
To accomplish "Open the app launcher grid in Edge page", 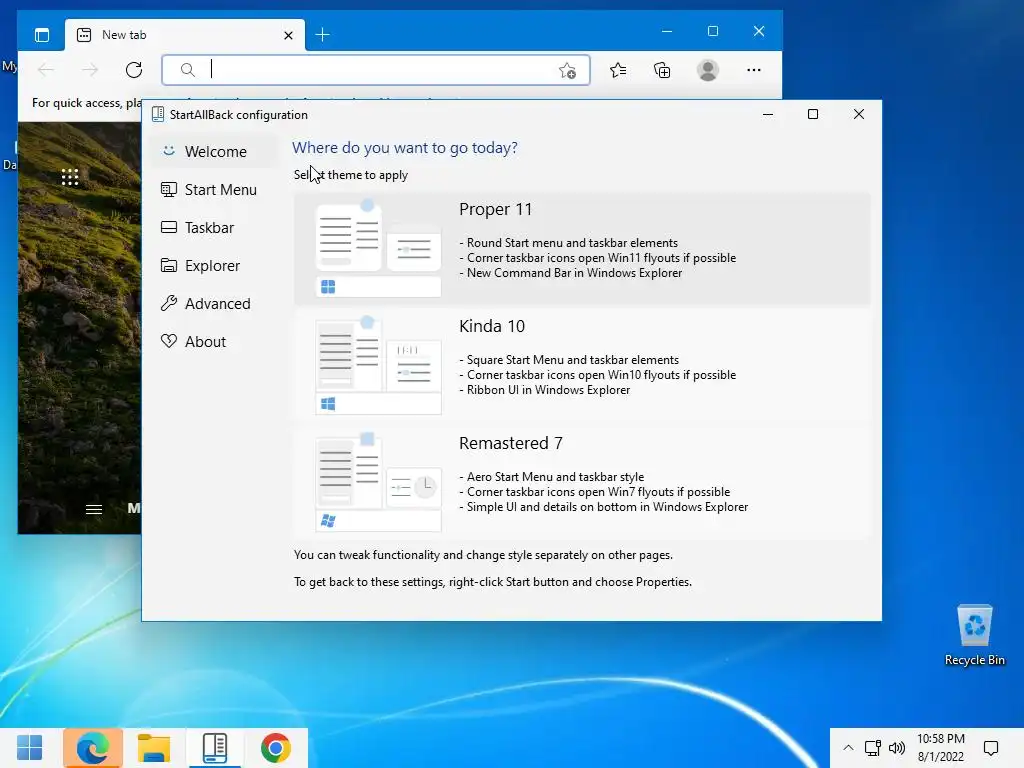I will (x=70, y=177).
